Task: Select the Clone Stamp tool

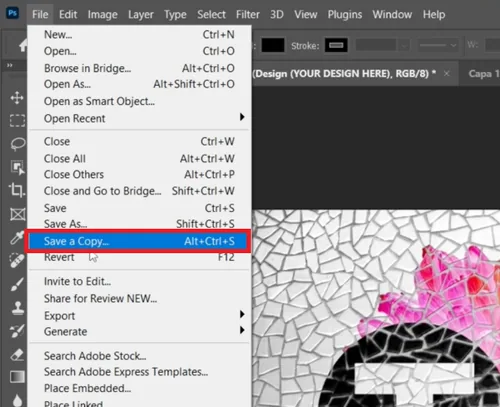Action: click(x=17, y=308)
